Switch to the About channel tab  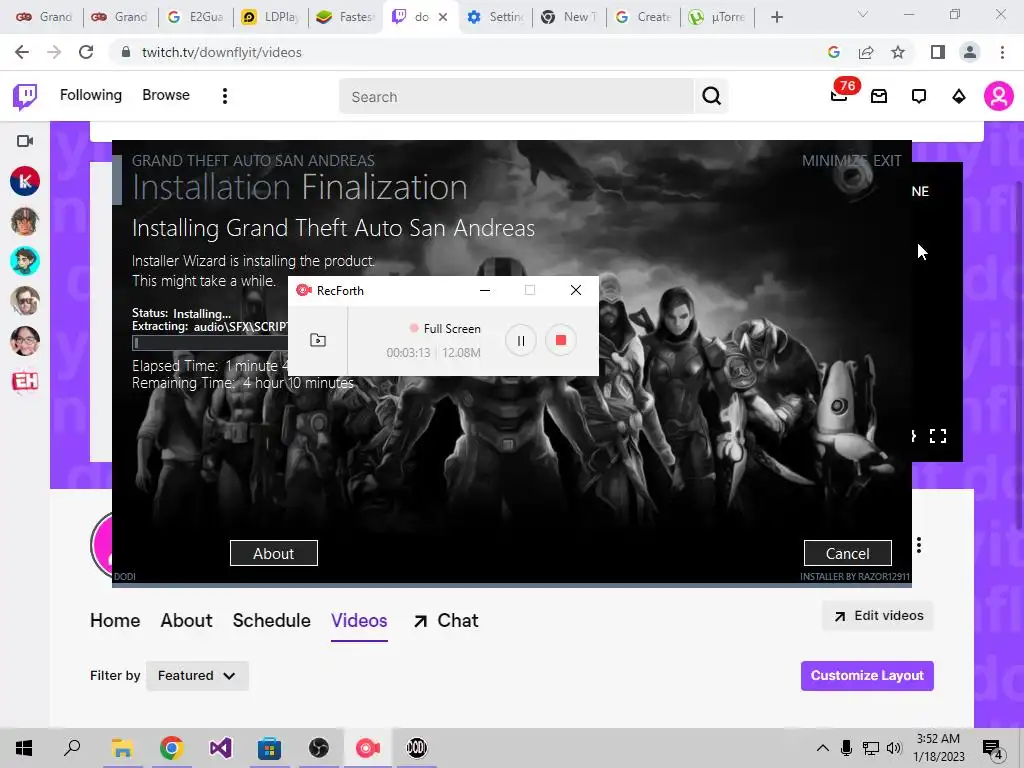(186, 620)
